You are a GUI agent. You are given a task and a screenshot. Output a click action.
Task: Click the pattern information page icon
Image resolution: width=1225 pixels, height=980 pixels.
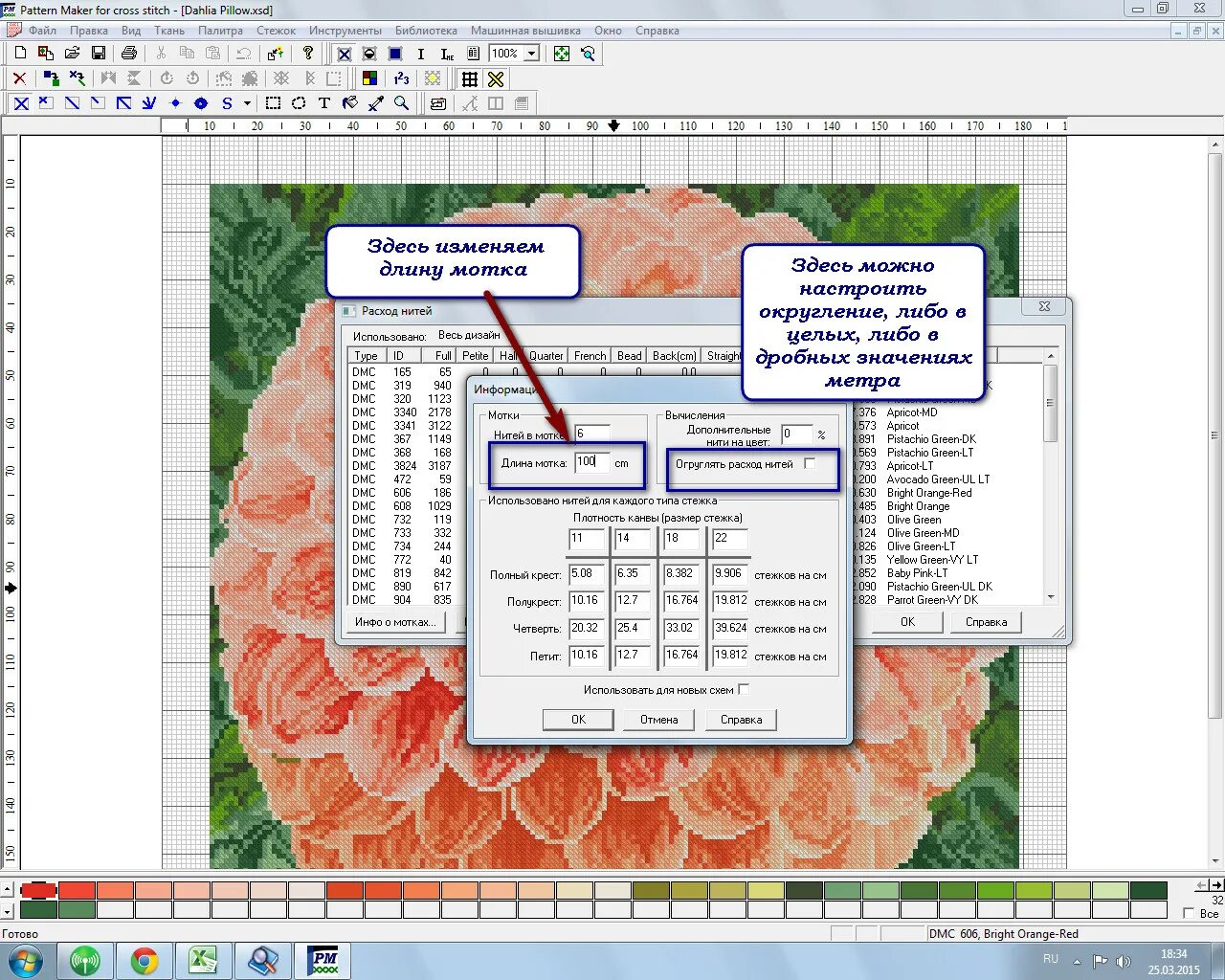tap(474, 54)
